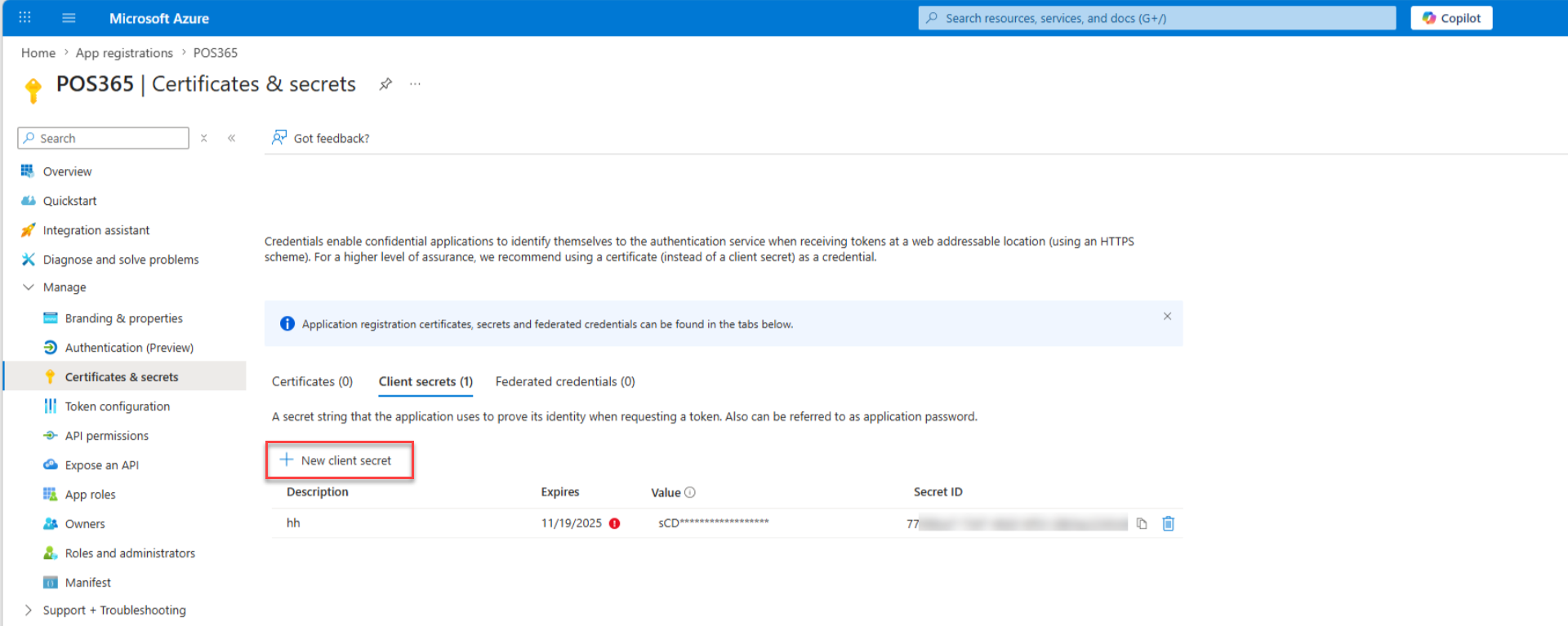The image size is (1568, 626).
Task: Open Quickstart in the sidebar
Action: pos(69,201)
